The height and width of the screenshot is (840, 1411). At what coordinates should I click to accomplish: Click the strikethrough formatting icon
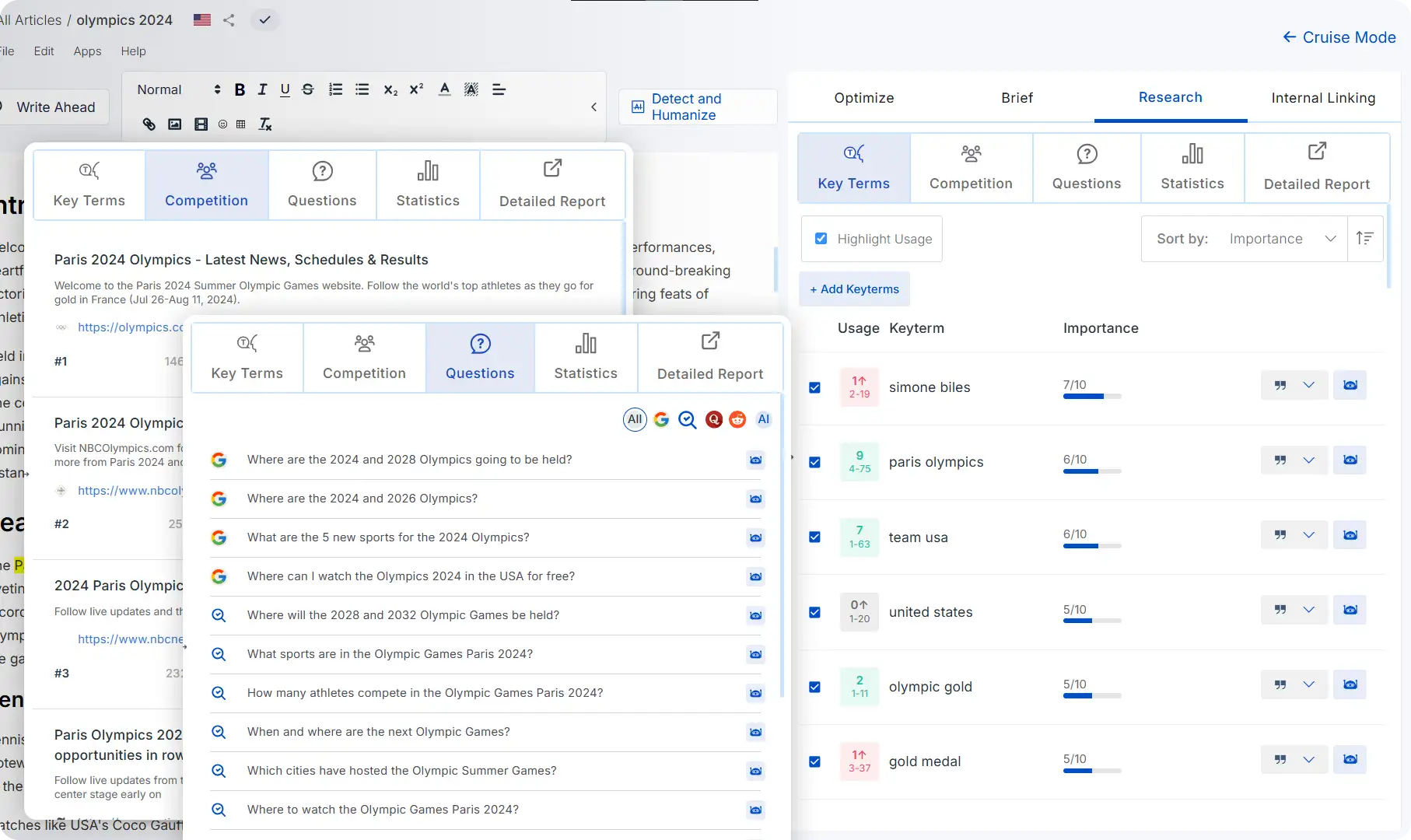click(308, 90)
